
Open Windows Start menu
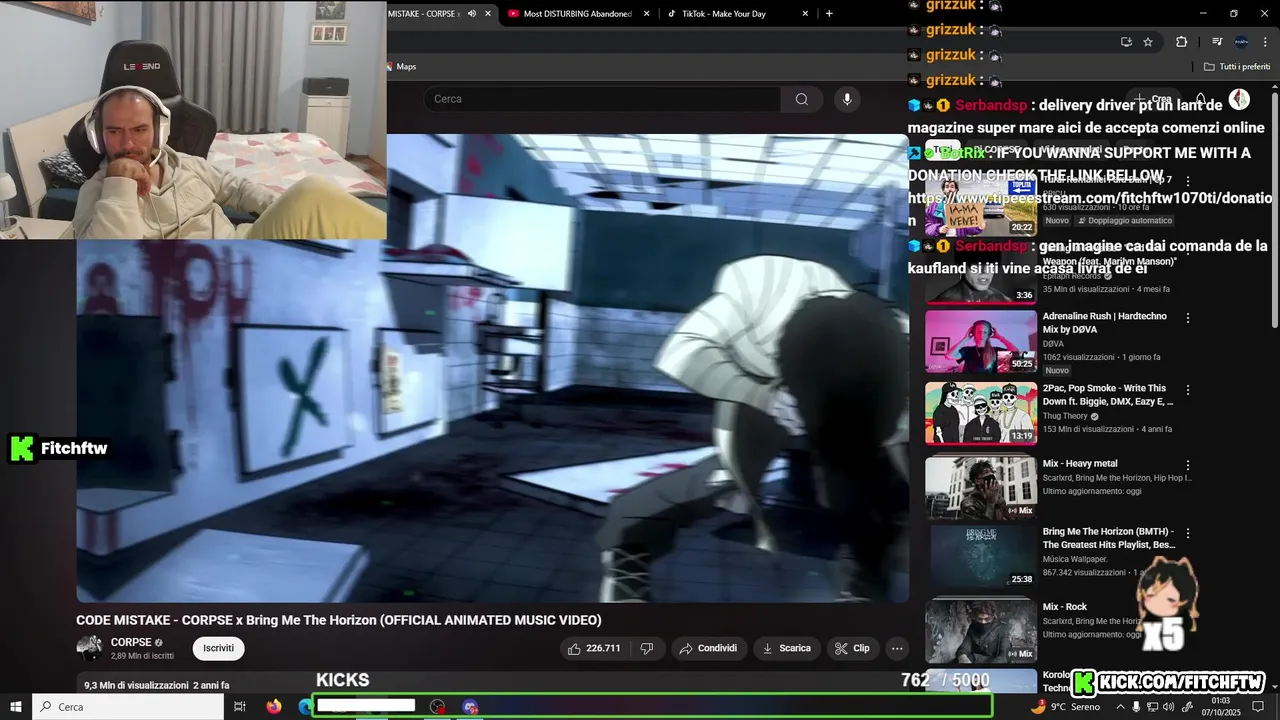pos(16,707)
